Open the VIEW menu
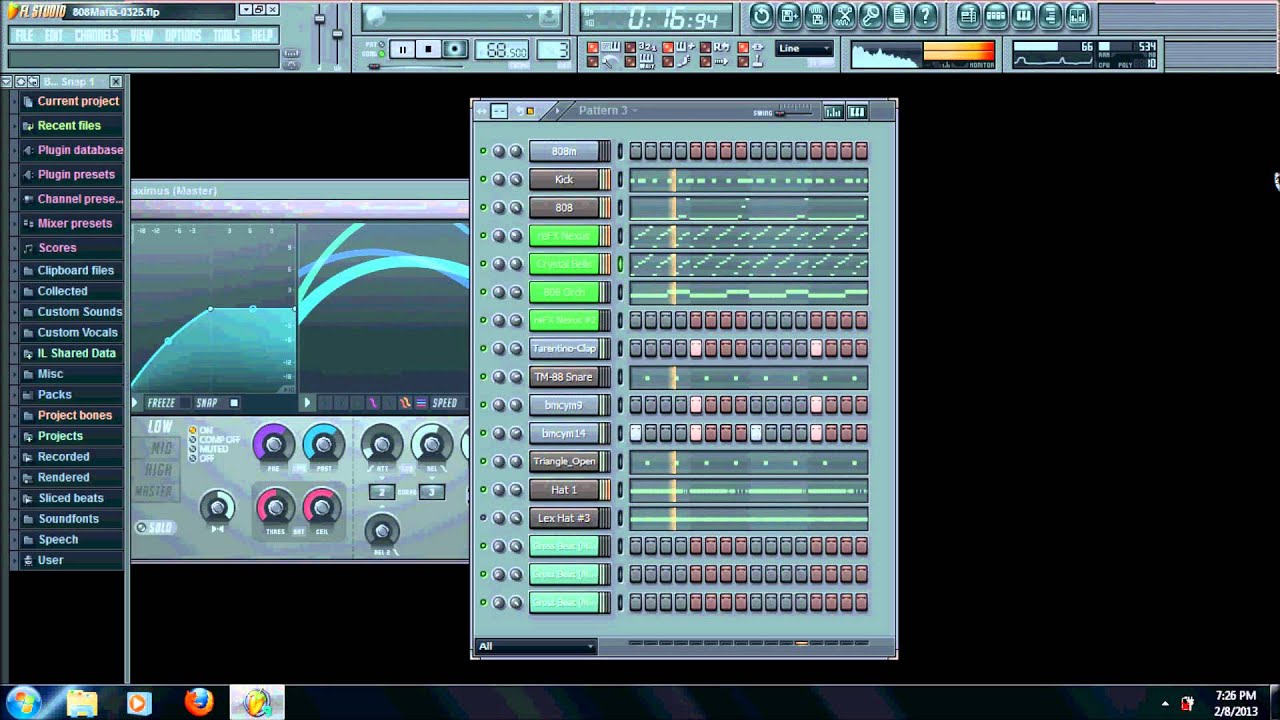This screenshot has height=720, width=1280. [x=142, y=36]
